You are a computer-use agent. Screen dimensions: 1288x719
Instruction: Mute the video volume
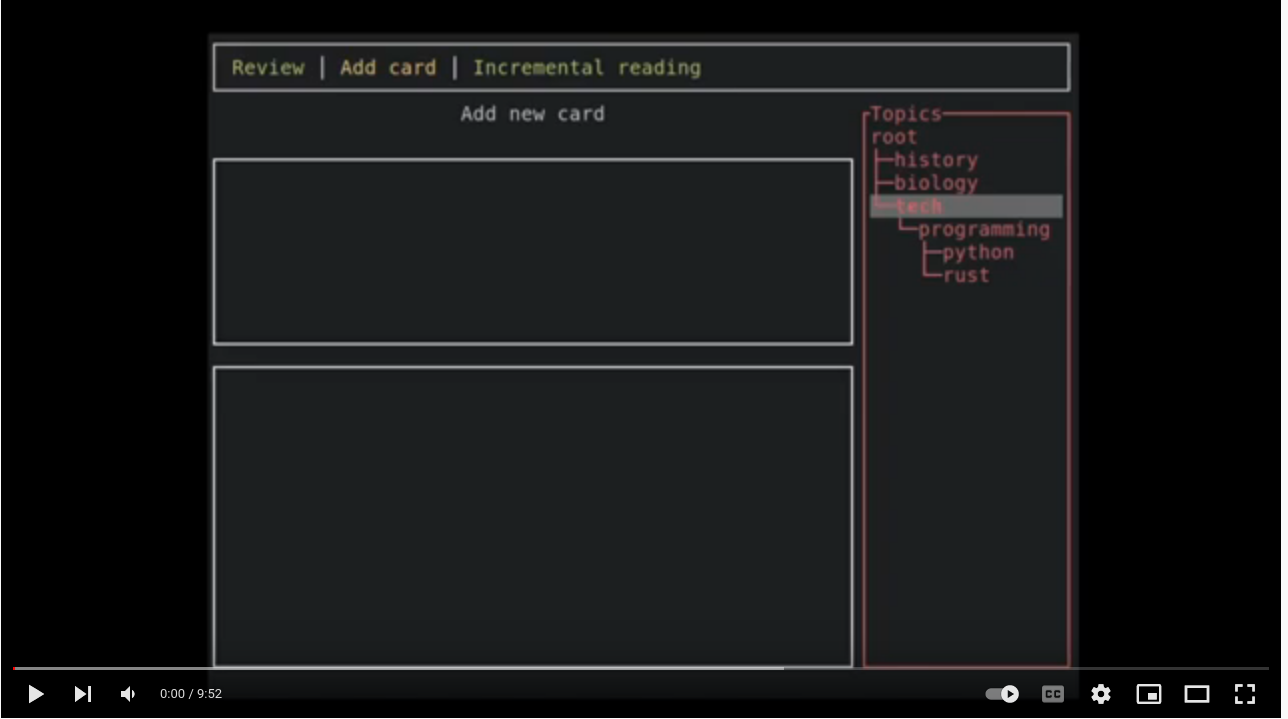(x=127, y=694)
